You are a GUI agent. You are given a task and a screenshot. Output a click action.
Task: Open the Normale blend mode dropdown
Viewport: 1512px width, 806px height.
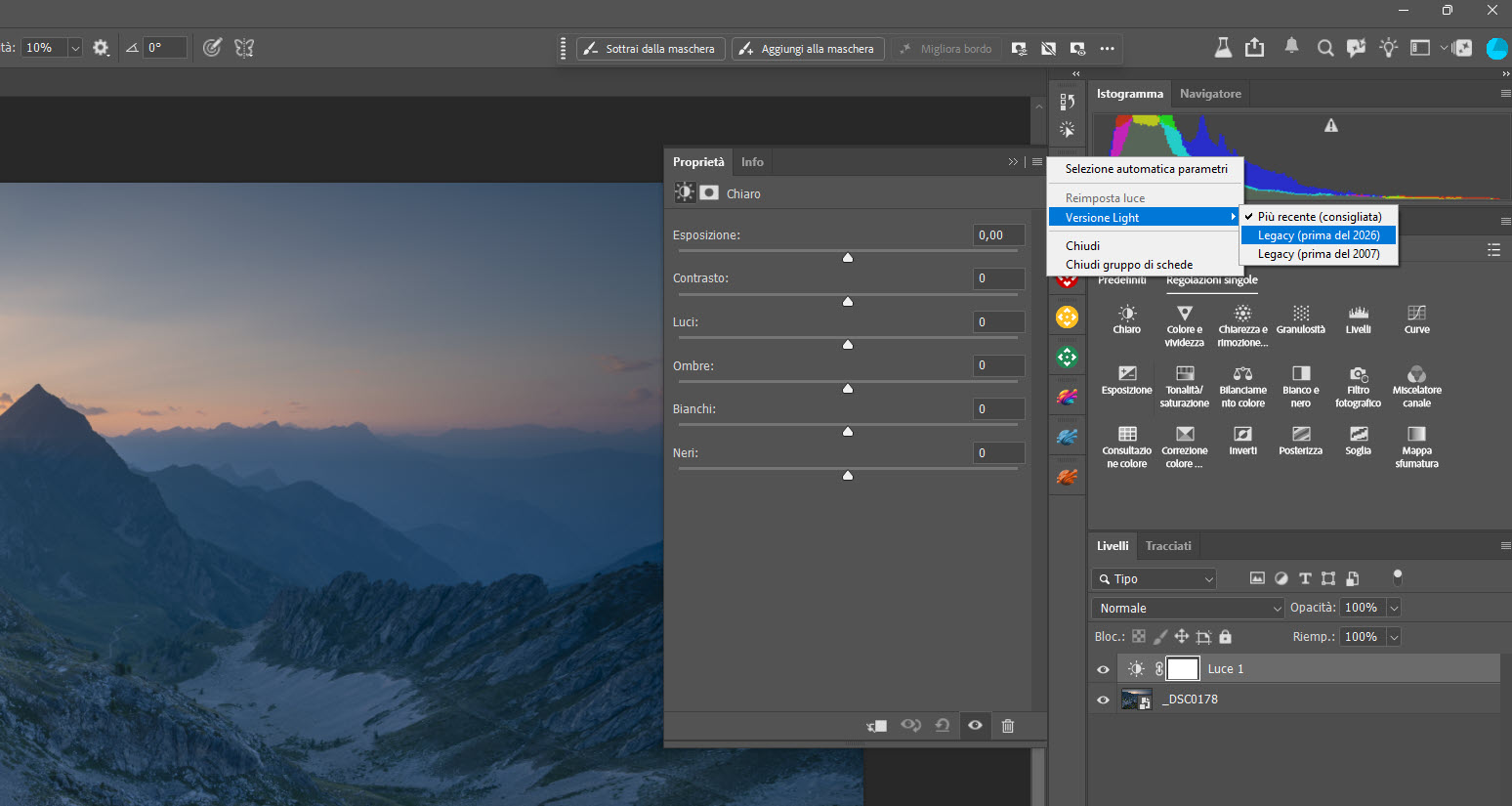click(1188, 608)
